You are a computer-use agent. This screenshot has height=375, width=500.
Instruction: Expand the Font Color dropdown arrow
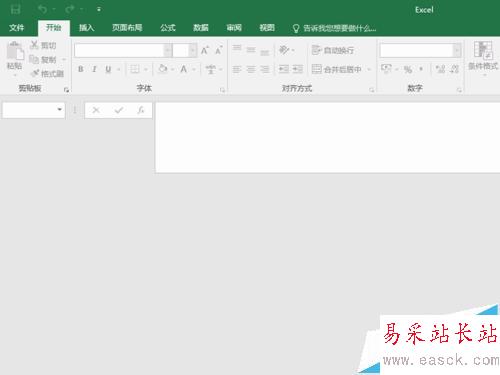tap(193, 69)
